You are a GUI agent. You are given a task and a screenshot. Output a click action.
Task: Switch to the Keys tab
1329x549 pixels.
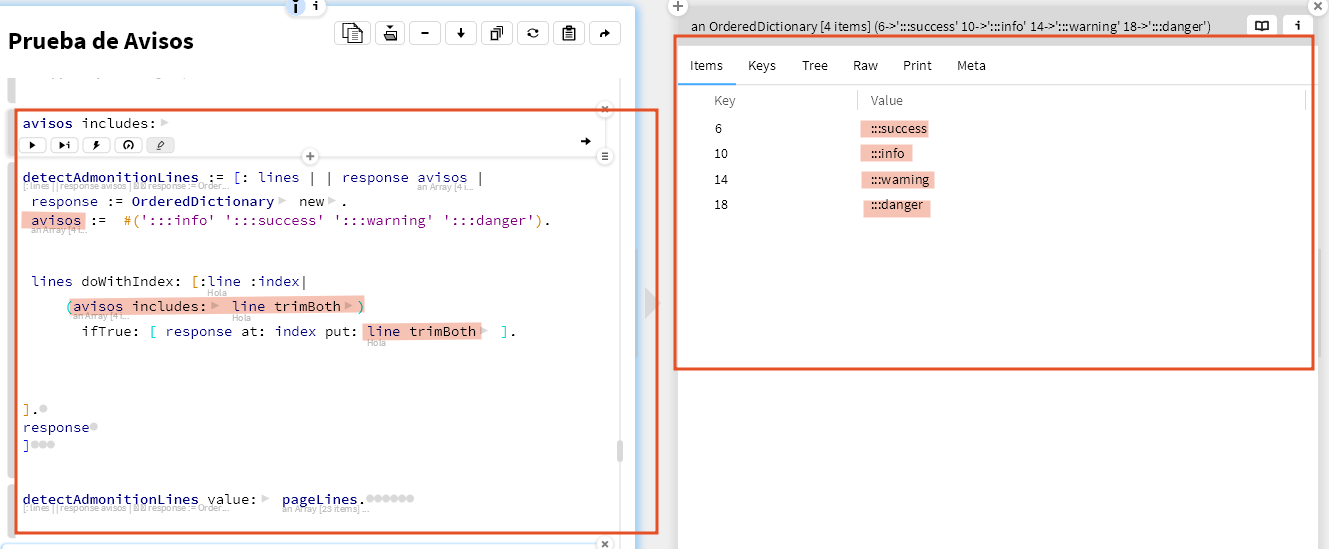coord(762,65)
